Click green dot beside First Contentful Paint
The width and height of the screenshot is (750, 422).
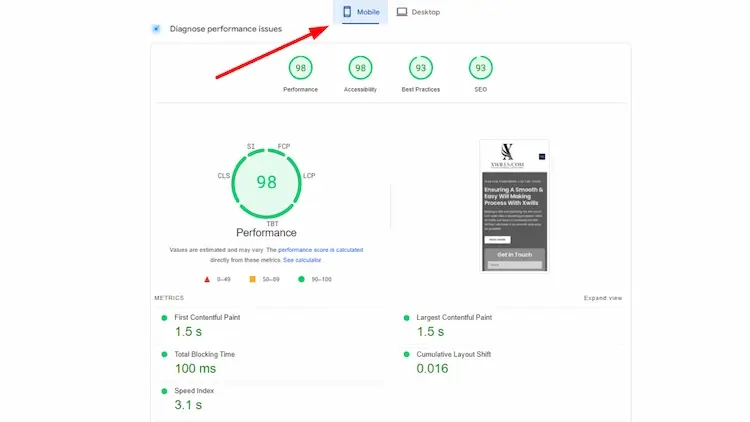pos(164,318)
